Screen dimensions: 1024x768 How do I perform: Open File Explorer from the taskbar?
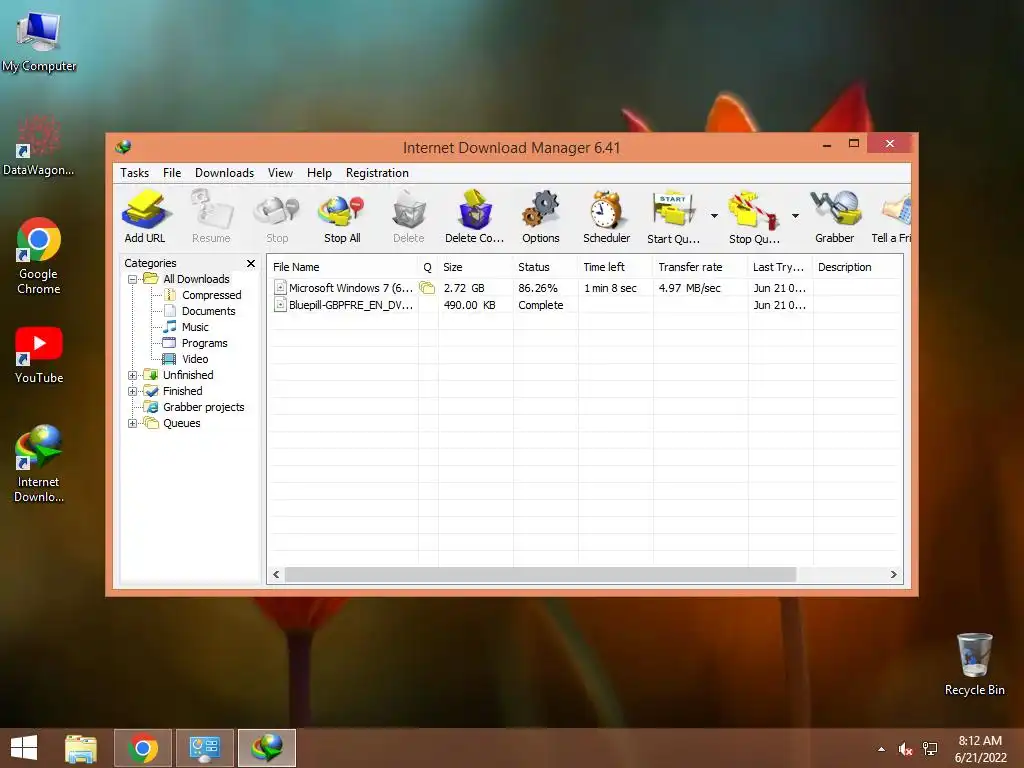pyautogui.click(x=81, y=748)
